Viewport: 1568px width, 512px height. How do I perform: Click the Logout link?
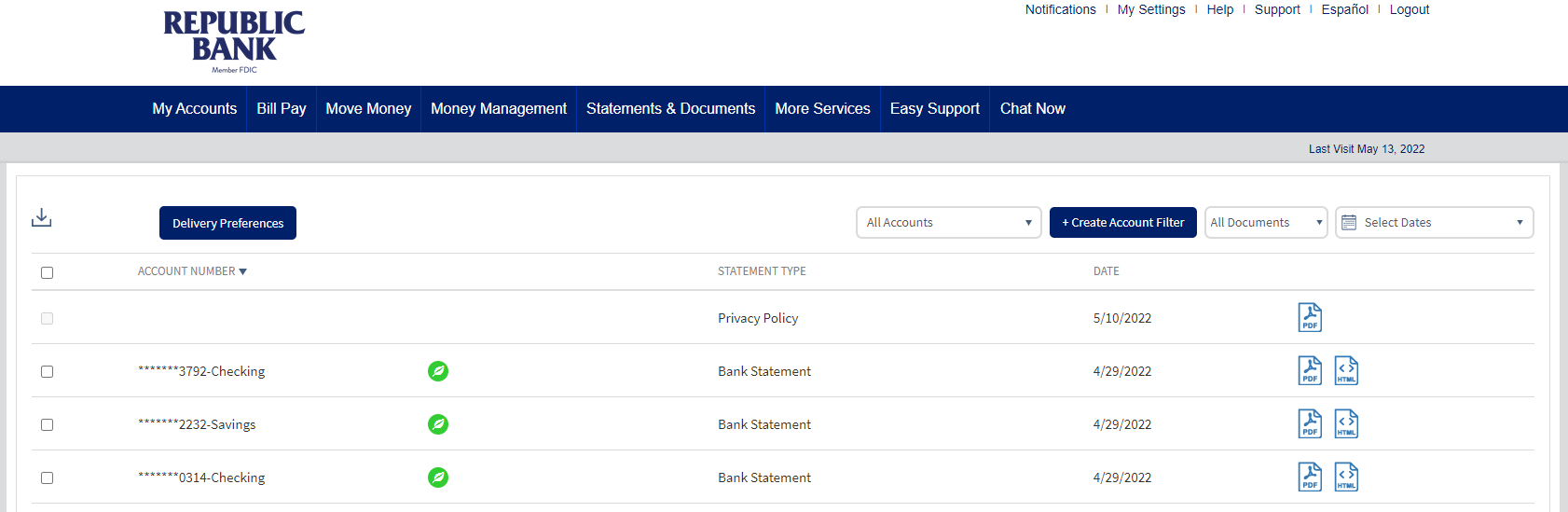1409,9
